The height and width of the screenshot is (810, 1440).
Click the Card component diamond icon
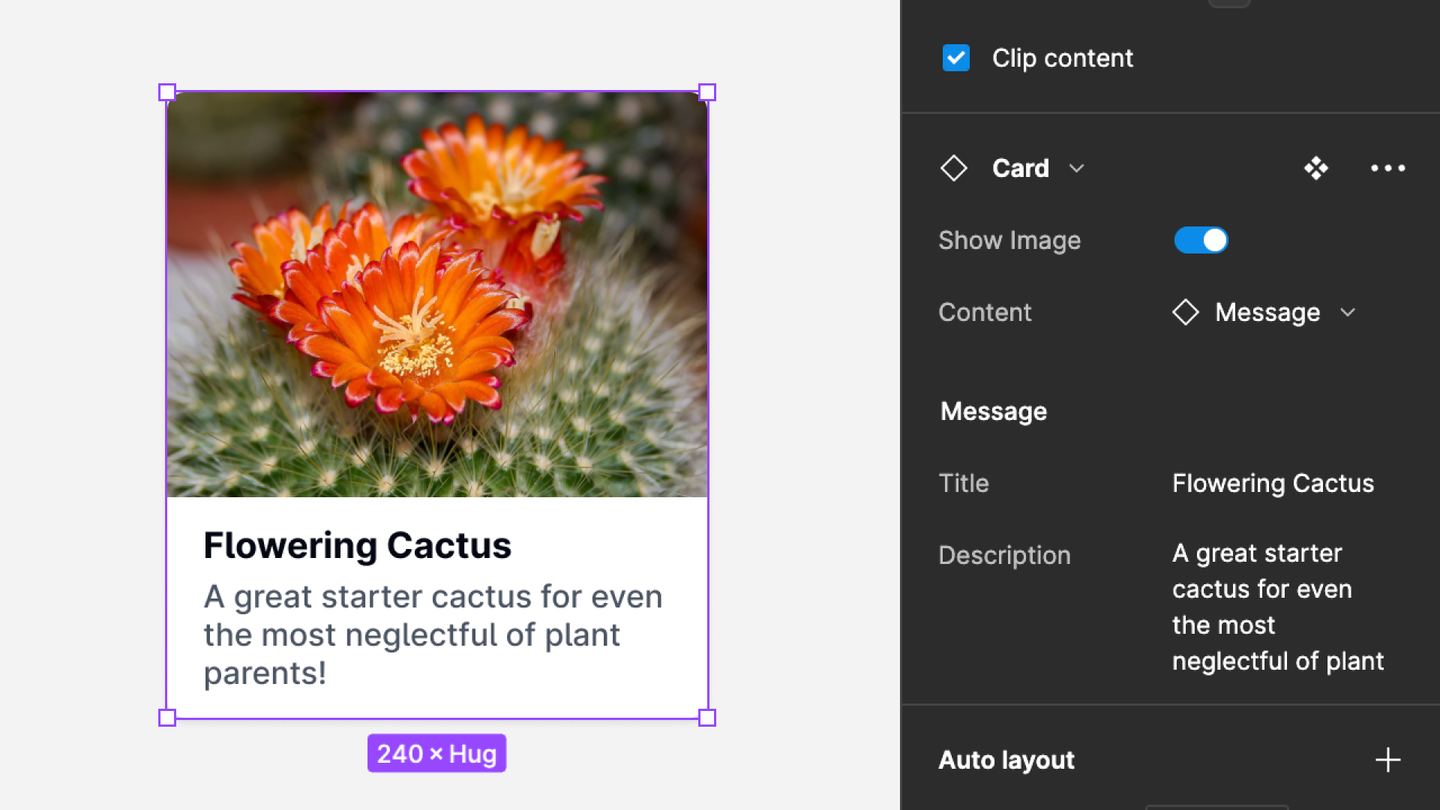(x=954, y=168)
